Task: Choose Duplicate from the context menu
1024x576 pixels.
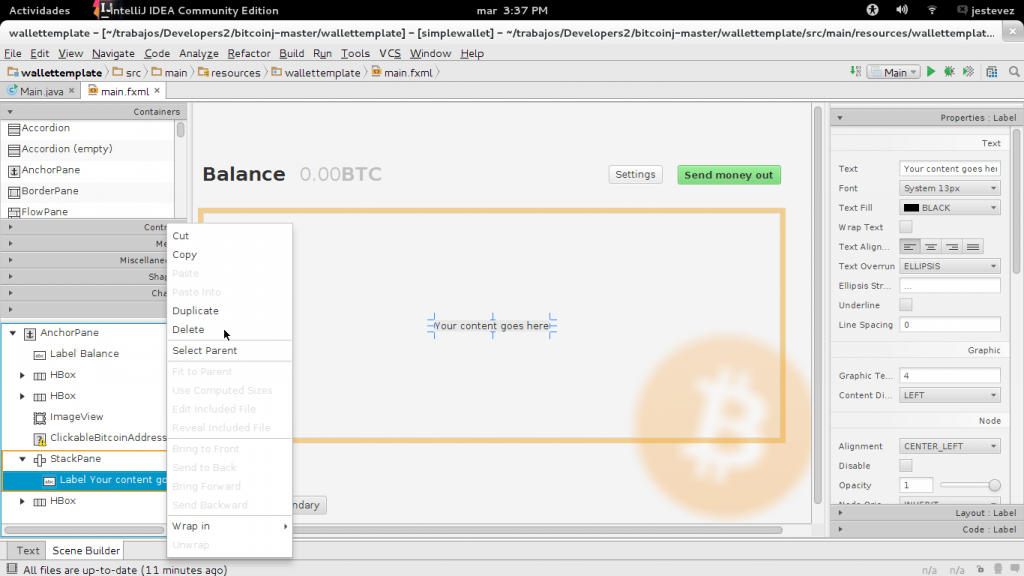Action: pyautogui.click(x=229, y=311)
